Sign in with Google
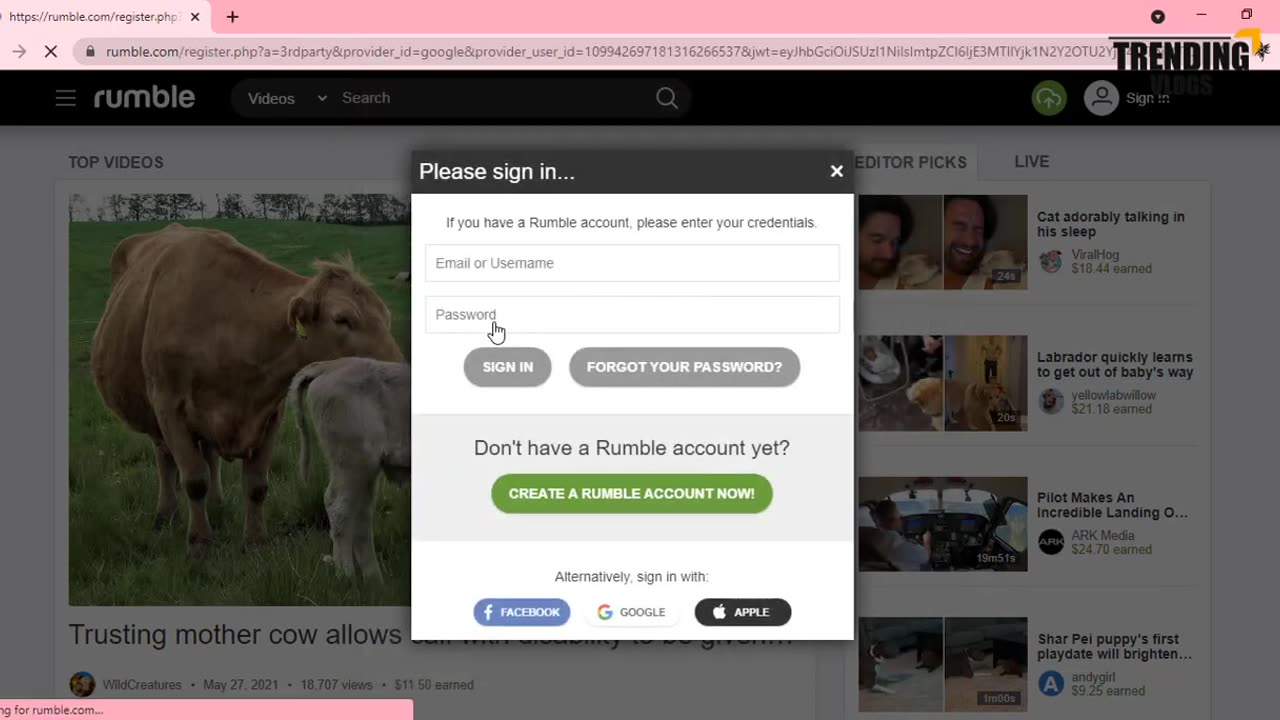 click(632, 612)
